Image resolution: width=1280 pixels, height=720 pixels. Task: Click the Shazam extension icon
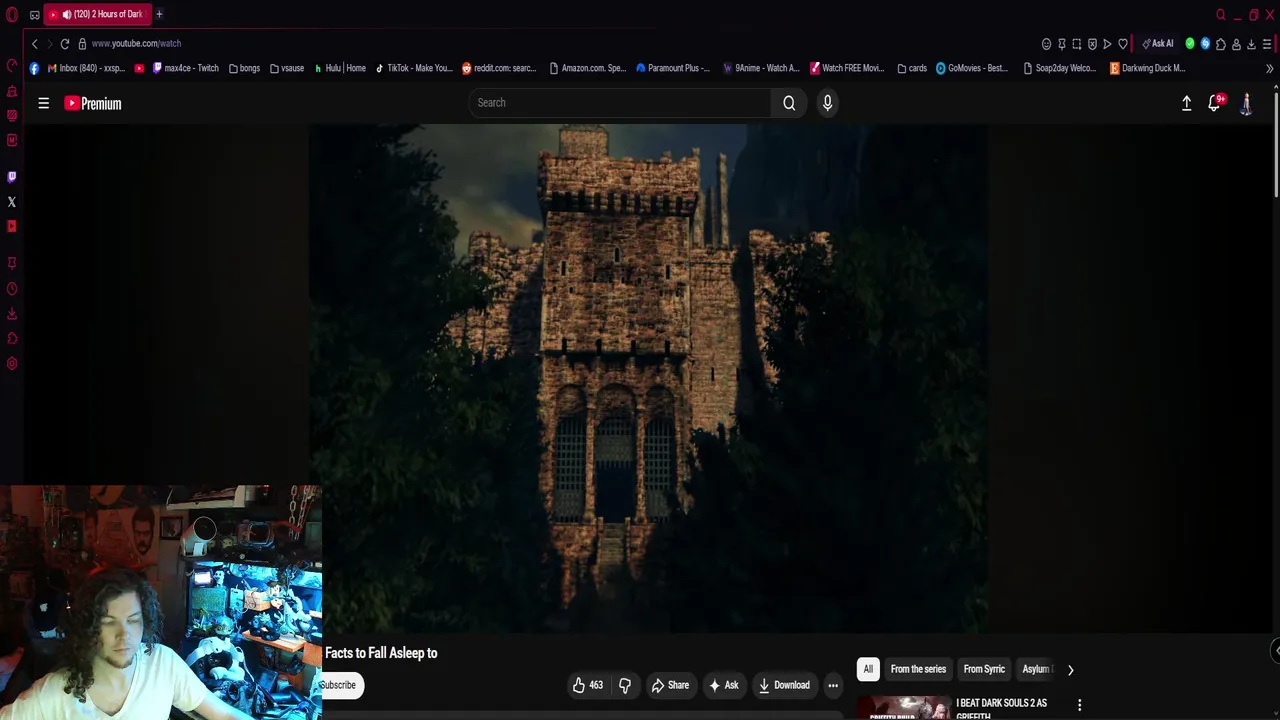(x=1205, y=44)
